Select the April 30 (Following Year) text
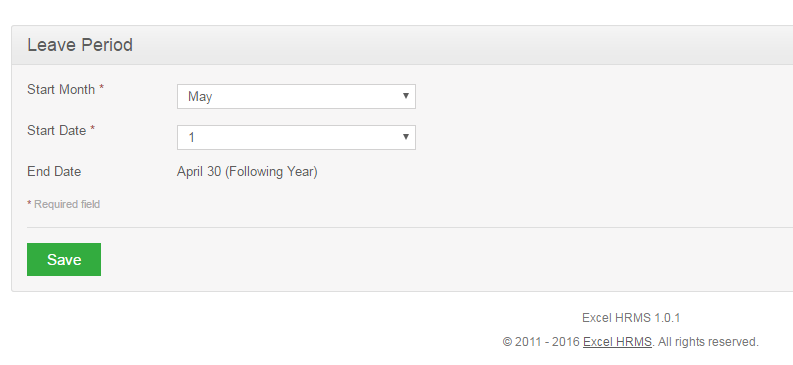 coord(247,172)
